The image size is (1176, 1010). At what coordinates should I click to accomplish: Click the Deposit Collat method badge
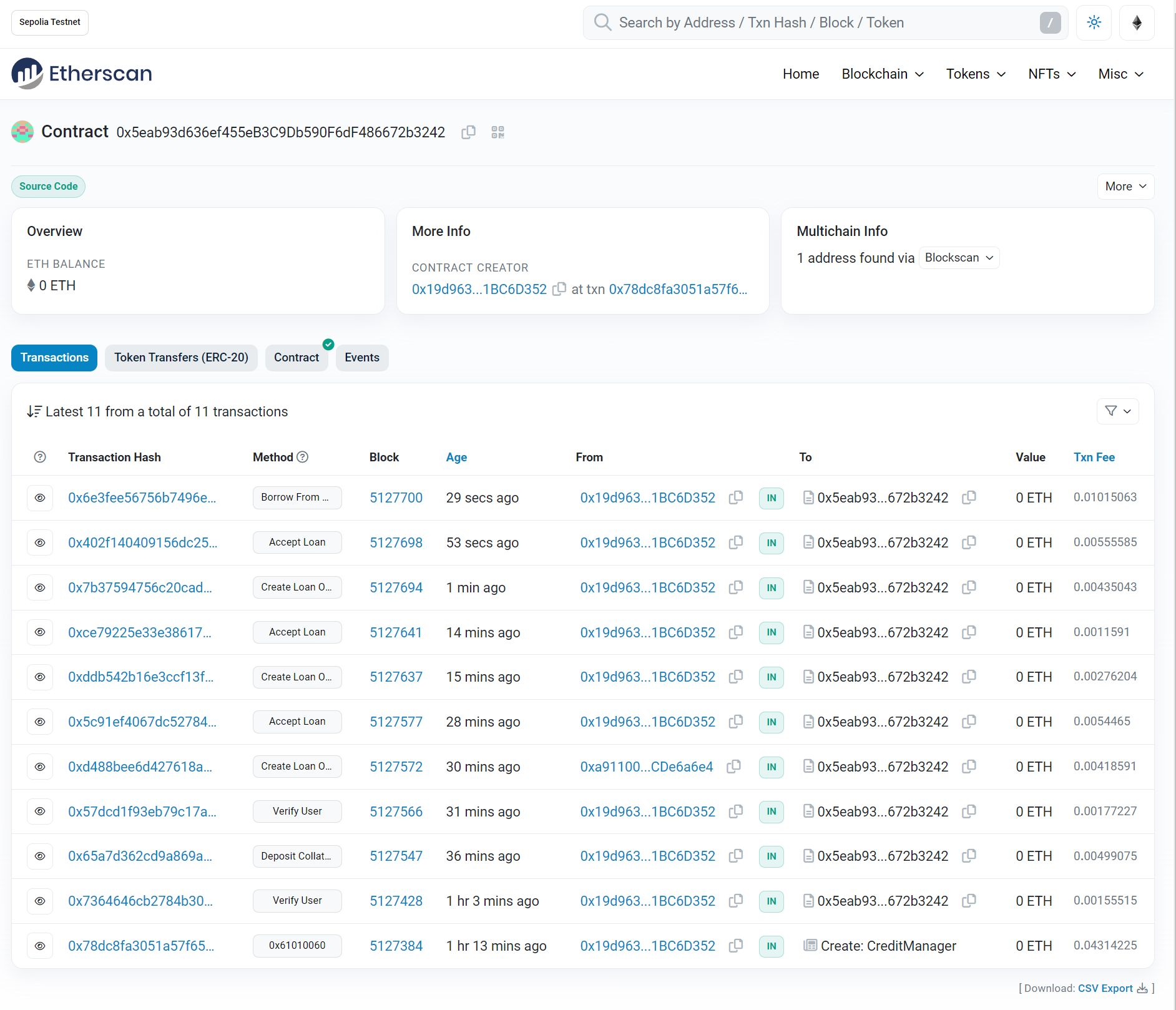297,856
